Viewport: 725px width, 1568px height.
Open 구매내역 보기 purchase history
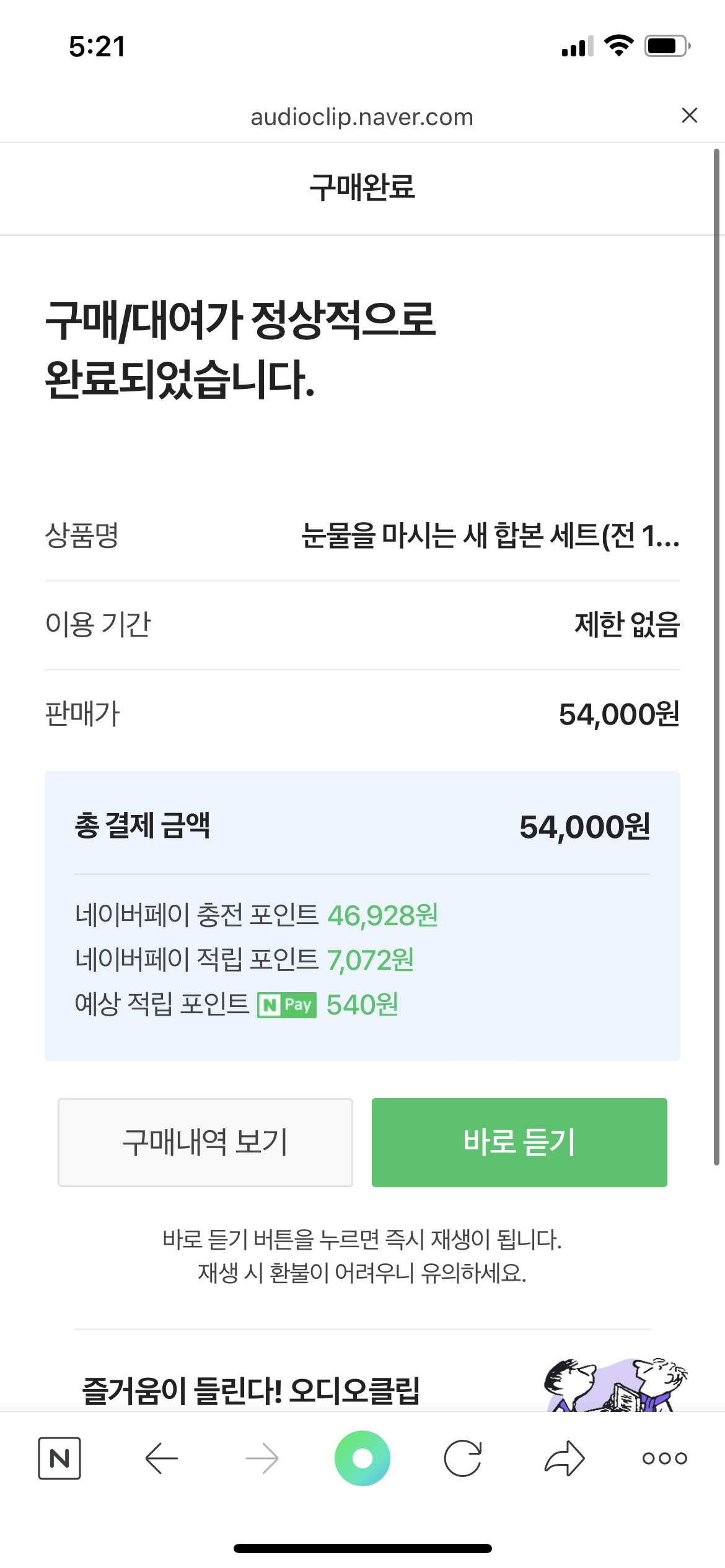click(x=205, y=1143)
